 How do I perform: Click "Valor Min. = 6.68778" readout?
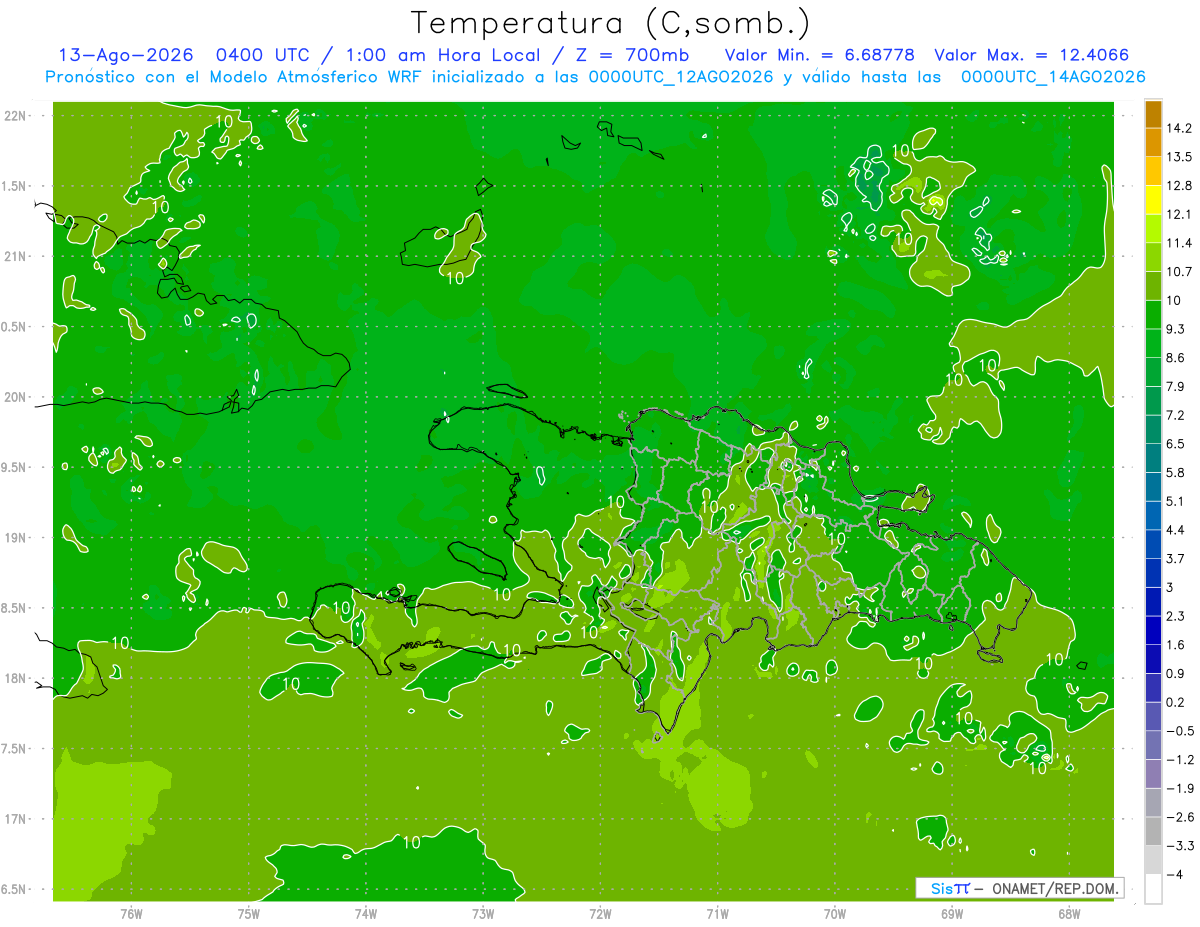[x=820, y=55]
